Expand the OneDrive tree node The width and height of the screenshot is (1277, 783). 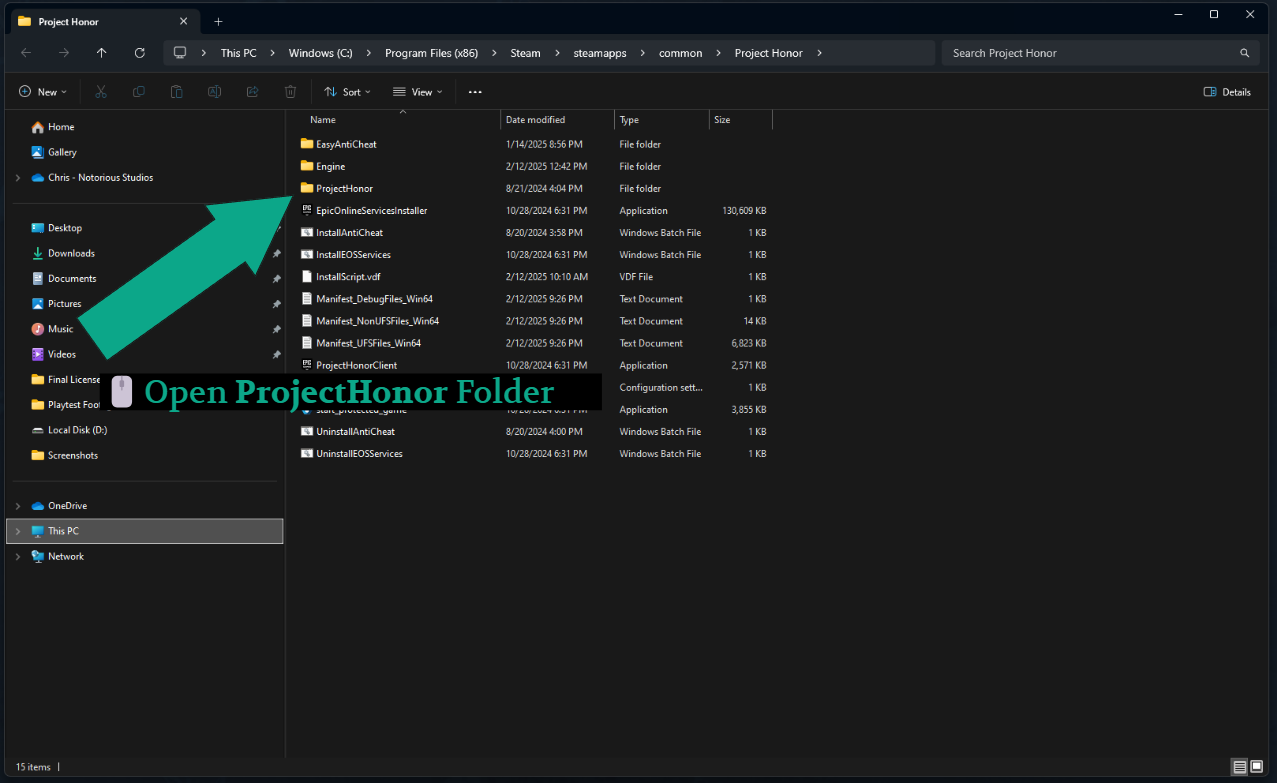pos(18,506)
